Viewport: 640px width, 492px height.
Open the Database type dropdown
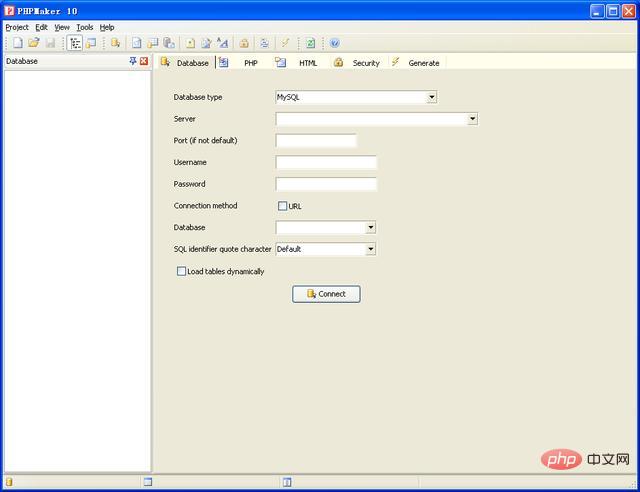[x=431, y=97]
